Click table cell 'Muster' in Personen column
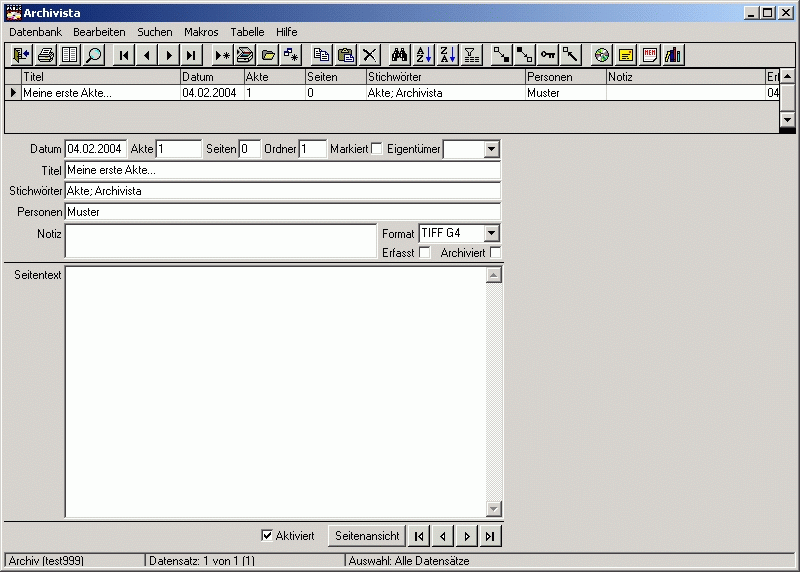Viewport: 800px width, 572px height. click(565, 93)
